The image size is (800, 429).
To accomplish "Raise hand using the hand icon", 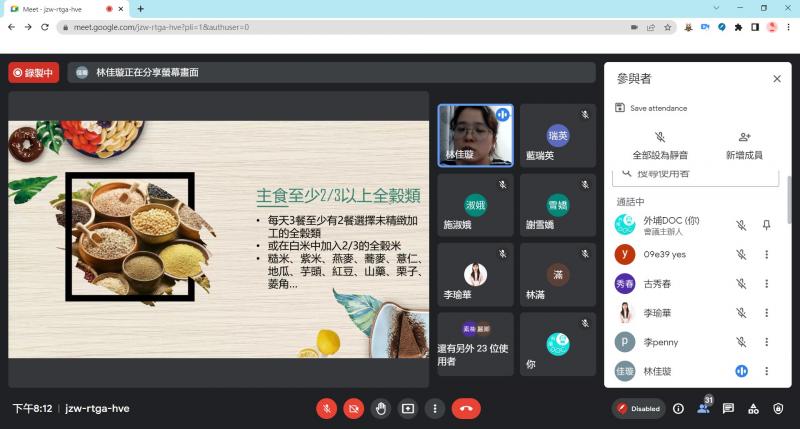I will [x=380, y=408].
